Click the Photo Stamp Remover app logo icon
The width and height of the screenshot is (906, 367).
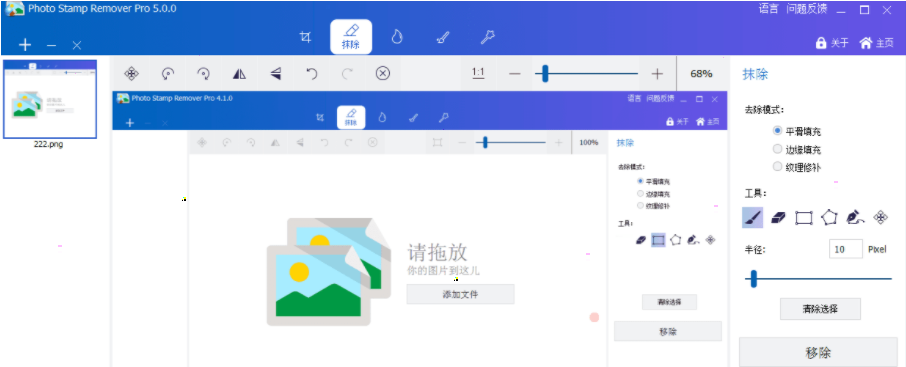[x=14, y=9]
